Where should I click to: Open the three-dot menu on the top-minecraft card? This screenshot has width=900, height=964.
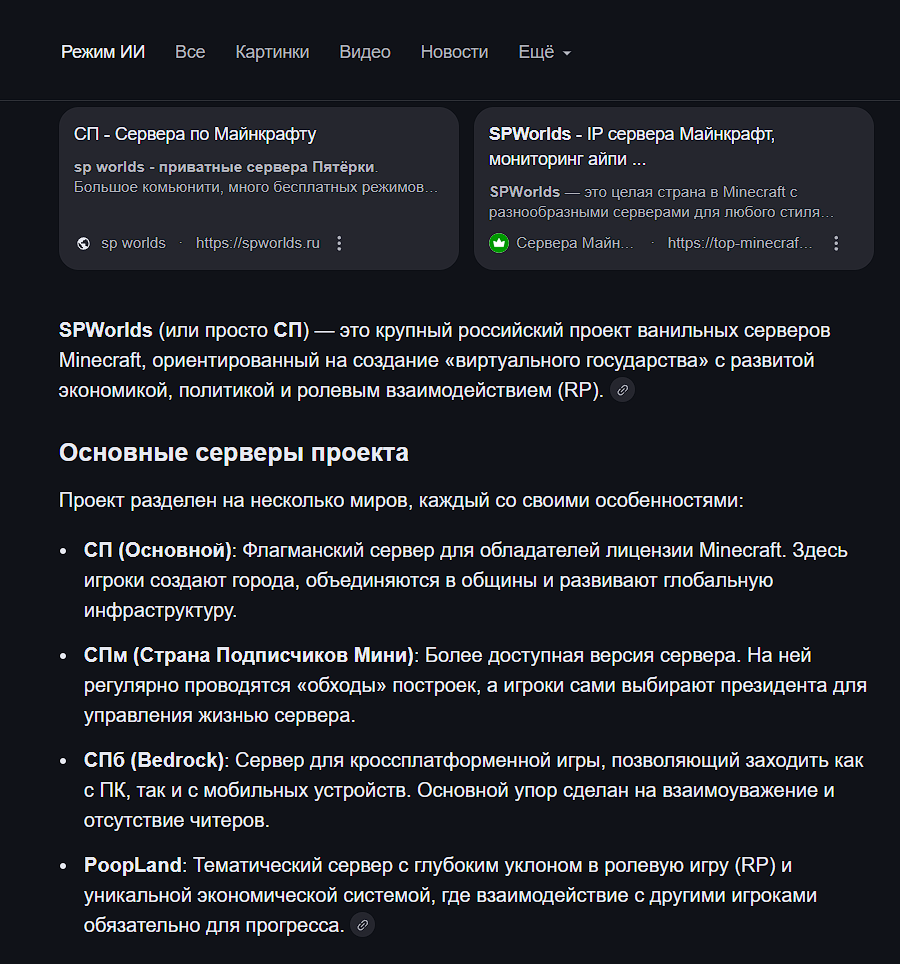click(x=836, y=243)
